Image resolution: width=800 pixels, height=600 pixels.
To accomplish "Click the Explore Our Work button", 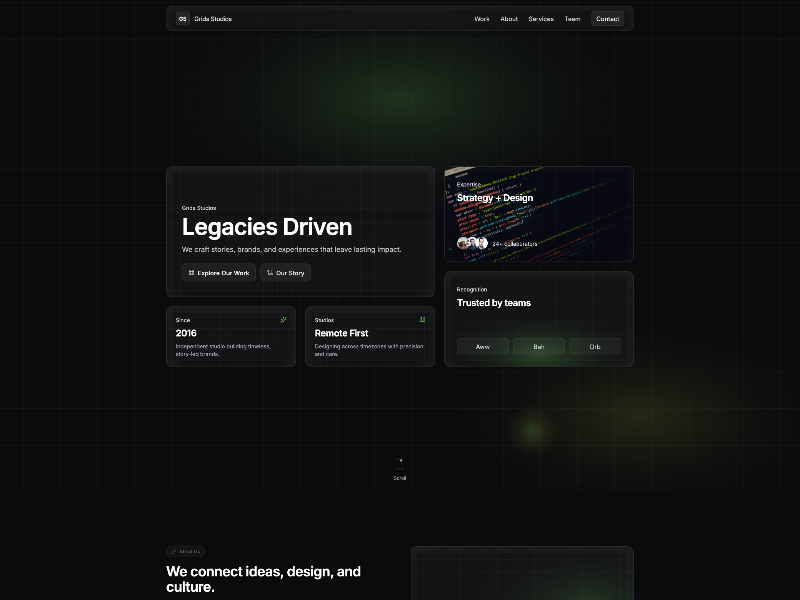I will tap(218, 272).
